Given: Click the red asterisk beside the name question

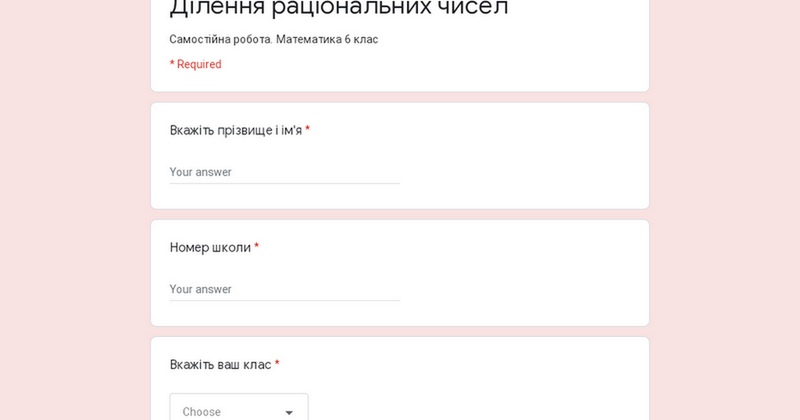Looking at the screenshot, I should (x=308, y=130).
